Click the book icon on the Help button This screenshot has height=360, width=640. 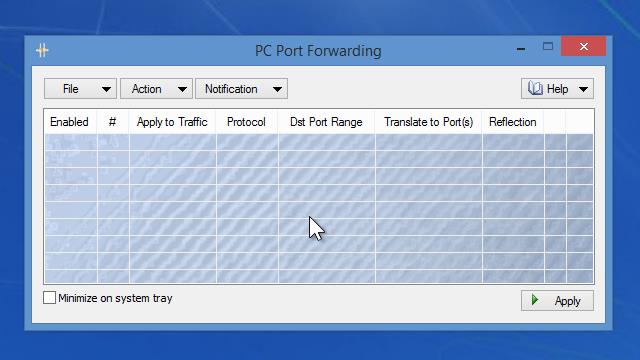535,88
